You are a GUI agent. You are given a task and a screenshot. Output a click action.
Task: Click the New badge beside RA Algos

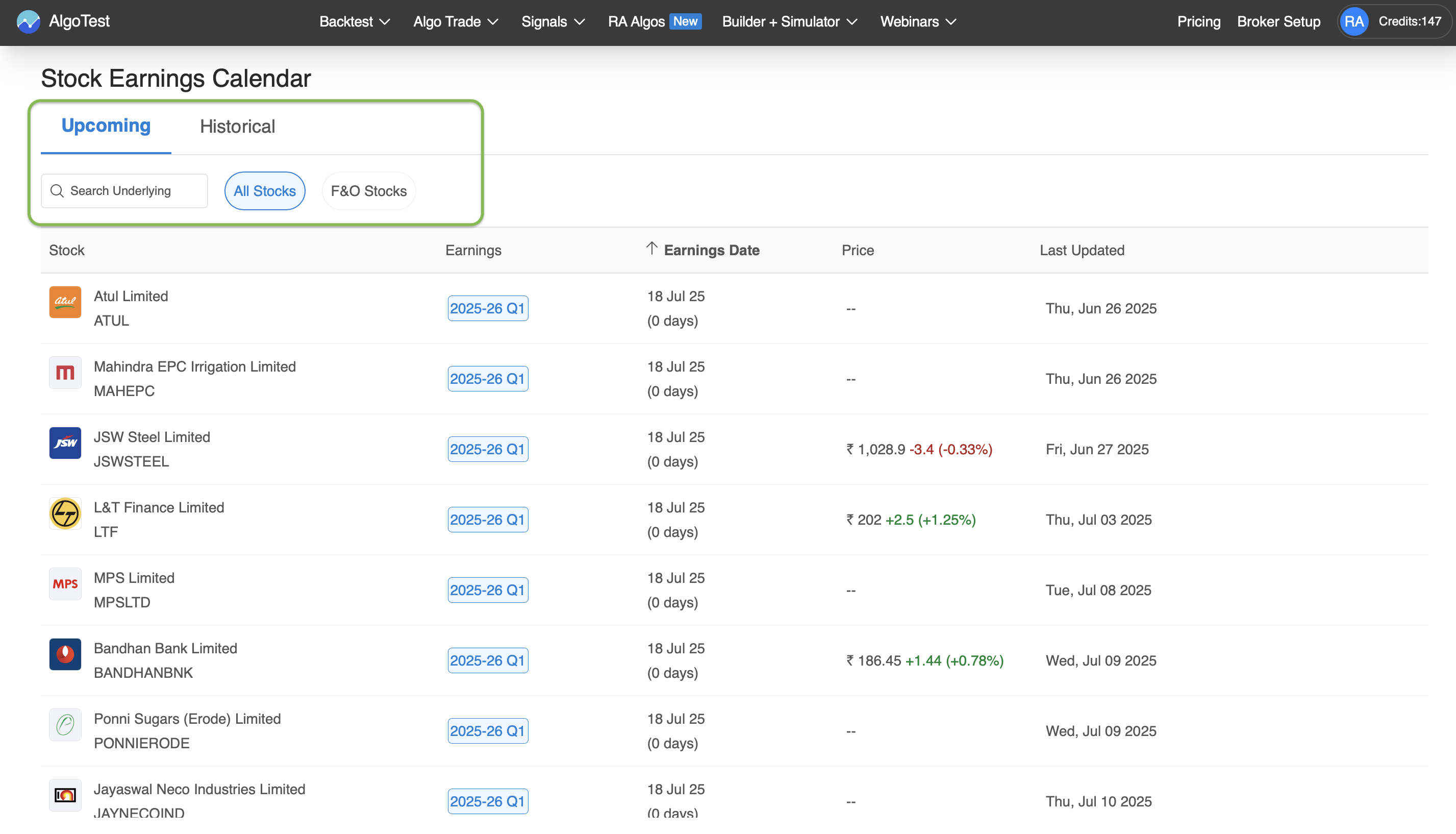[685, 22]
